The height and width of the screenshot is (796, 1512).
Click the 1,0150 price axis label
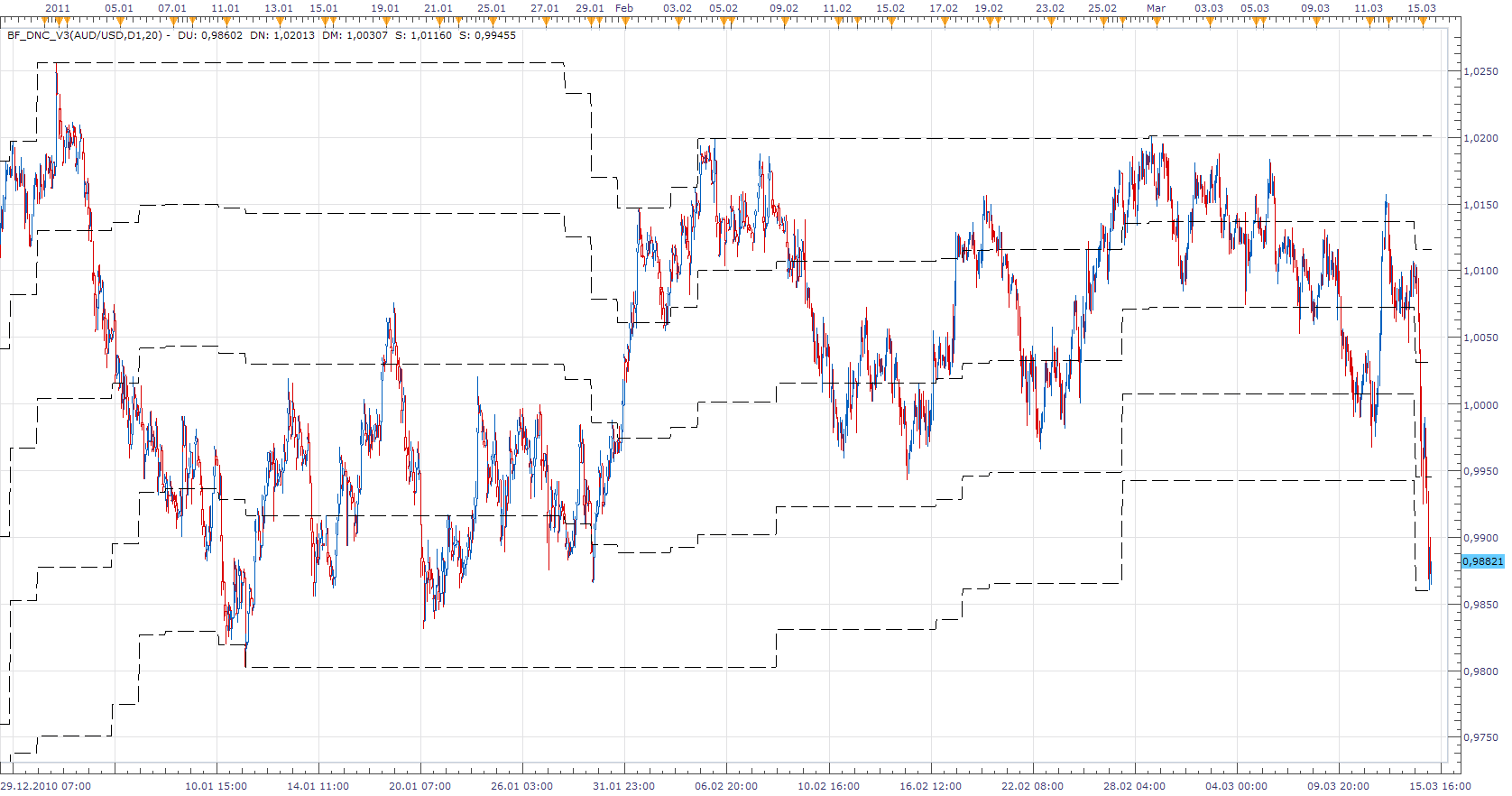pyautogui.click(x=1481, y=205)
